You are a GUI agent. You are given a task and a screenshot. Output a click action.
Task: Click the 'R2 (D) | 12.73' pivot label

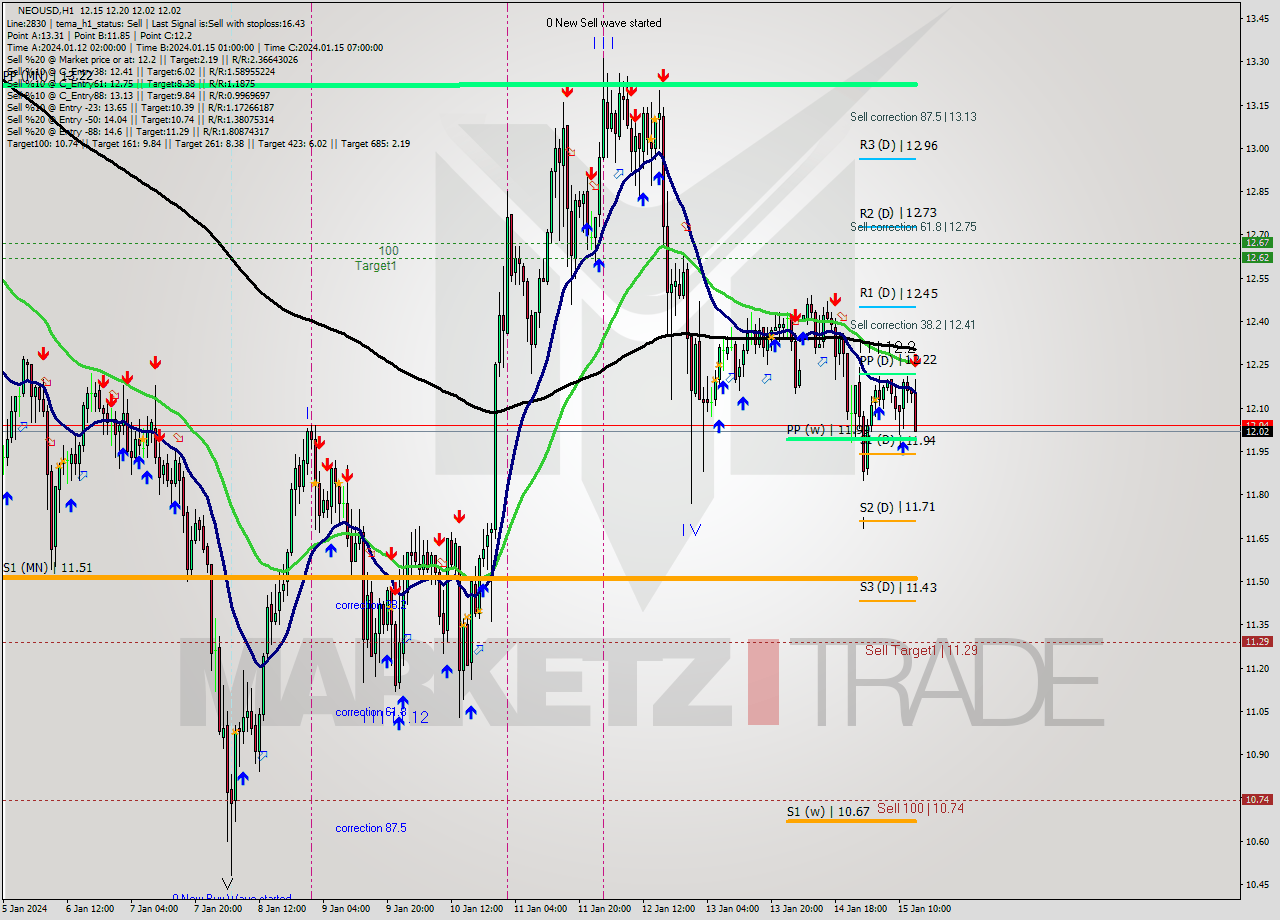pos(898,213)
